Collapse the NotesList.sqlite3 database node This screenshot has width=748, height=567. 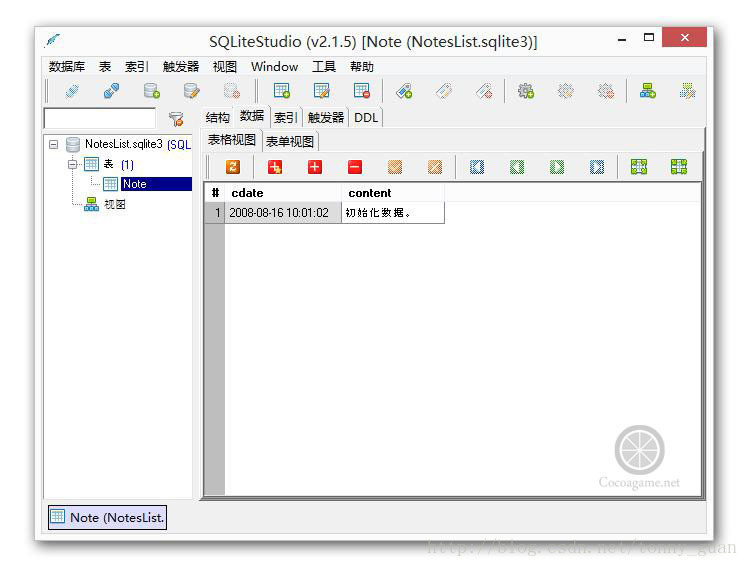(x=54, y=144)
